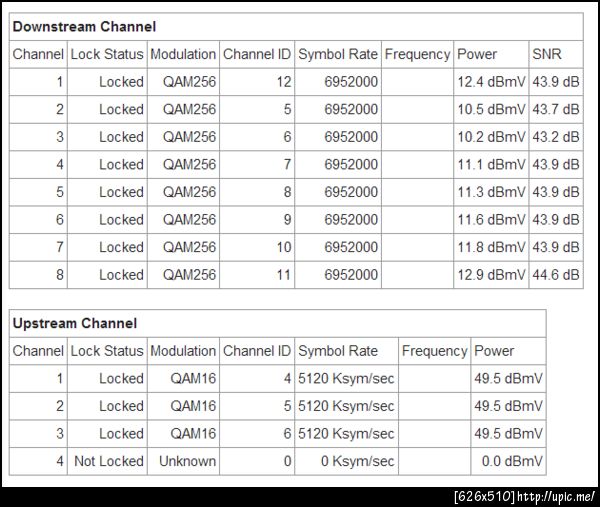Click the Upstream Symbol Rate header
The width and height of the screenshot is (600, 507).
338,351
